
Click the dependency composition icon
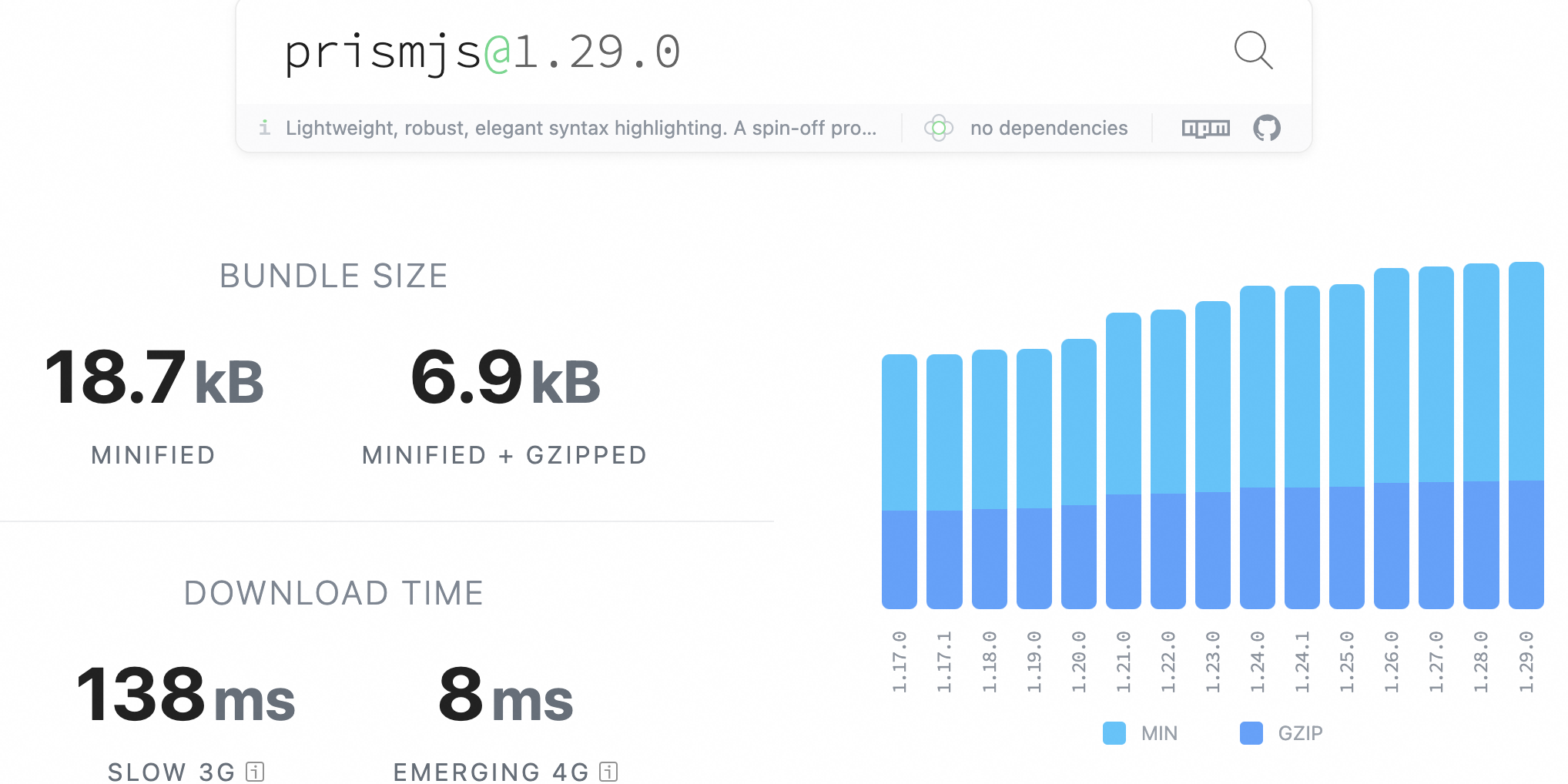click(939, 128)
